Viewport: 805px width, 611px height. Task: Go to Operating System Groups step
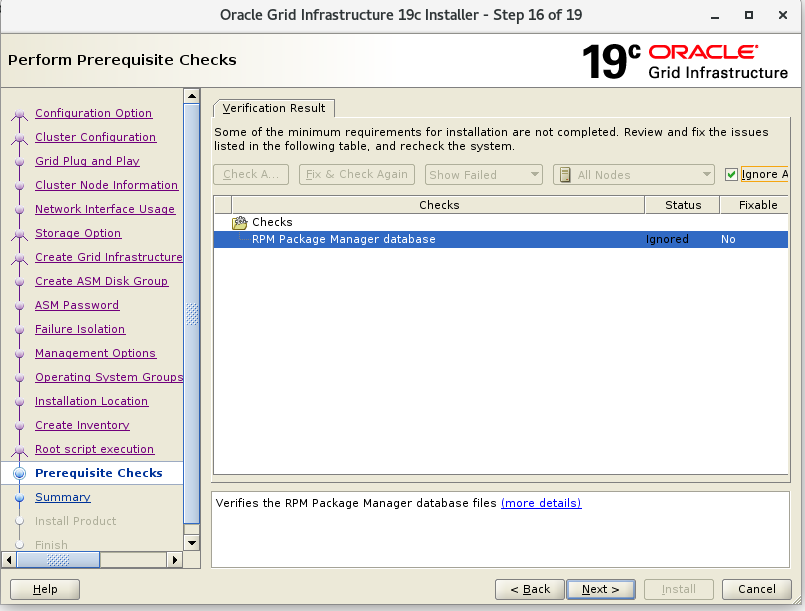pos(109,377)
